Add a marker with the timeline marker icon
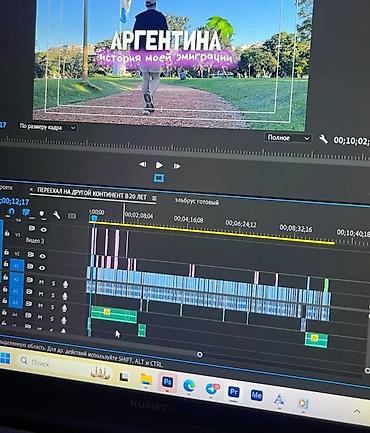This screenshot has height=433, width=370. coord(42,214)
